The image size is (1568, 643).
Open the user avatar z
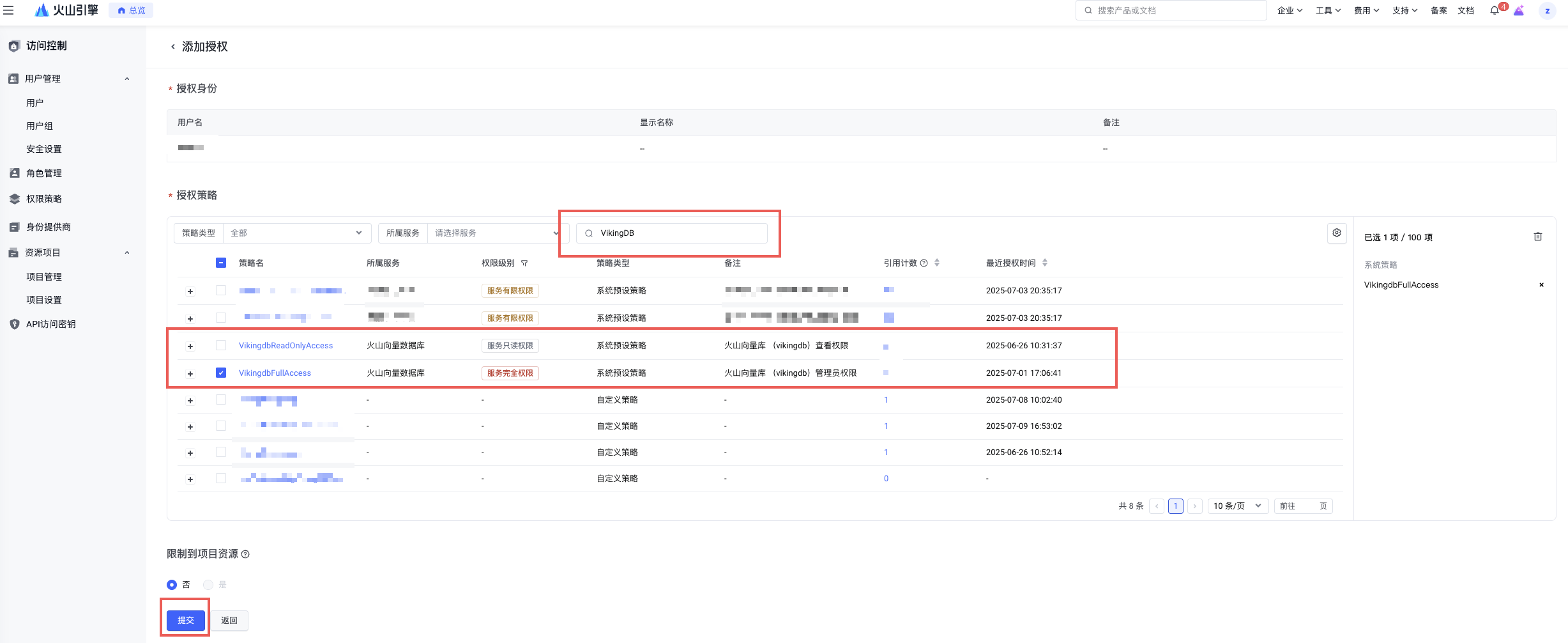[x=1547, y=11]
